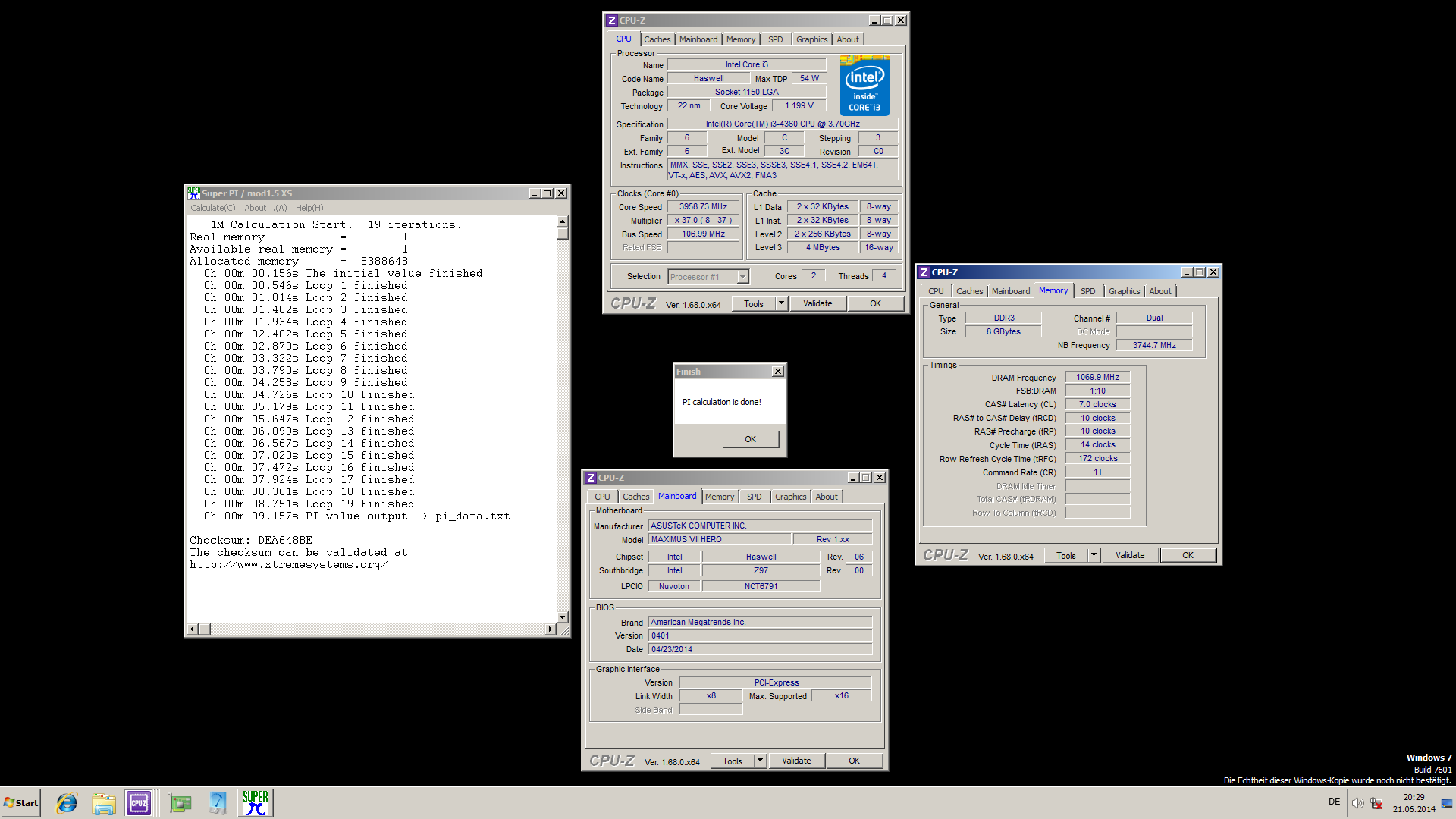Switch to Caches tab in CPU window
This screenshot has height=819, width=1456.
coord(657,39)
